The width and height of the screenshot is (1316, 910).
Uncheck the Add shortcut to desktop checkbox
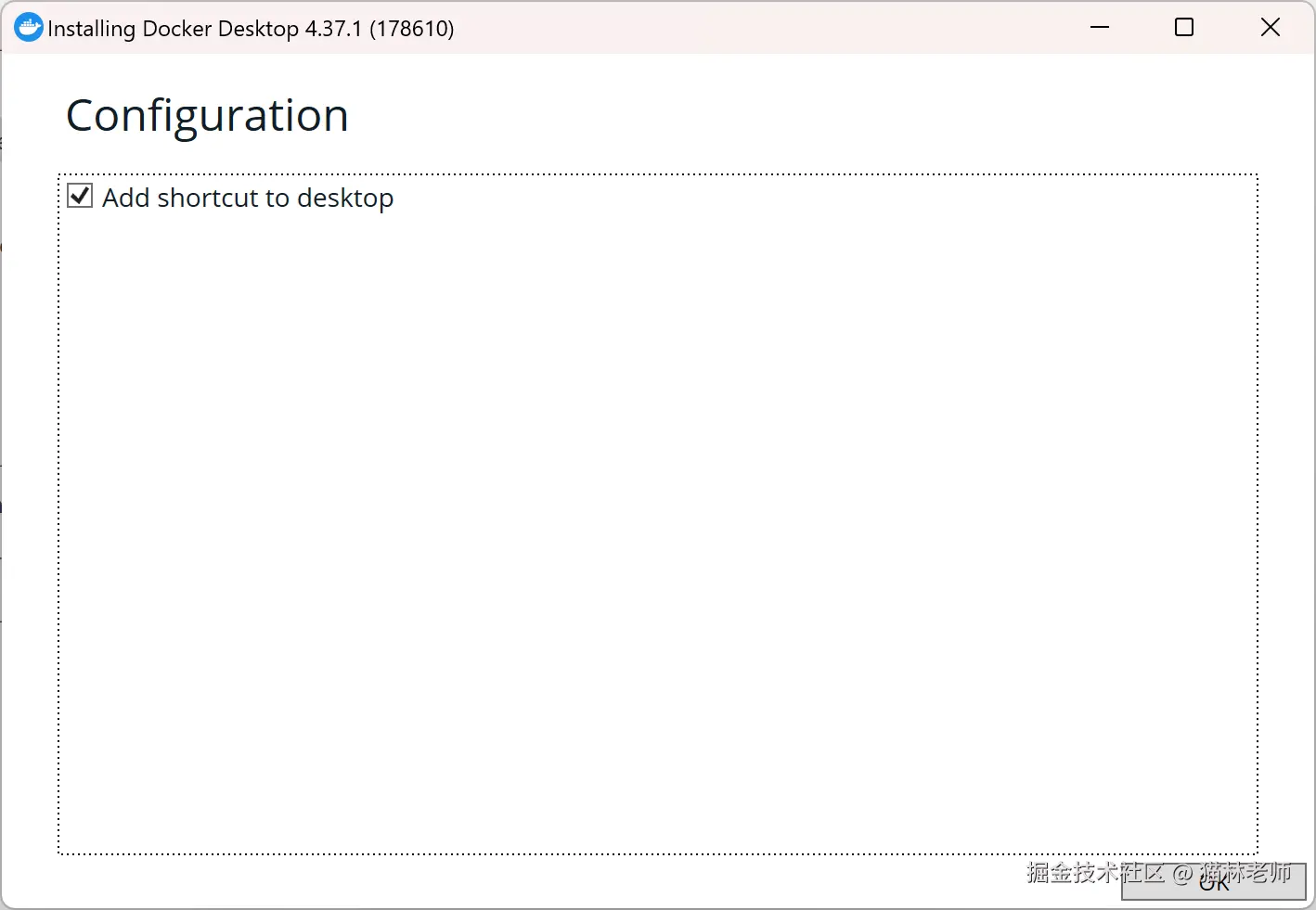point(80,196)
